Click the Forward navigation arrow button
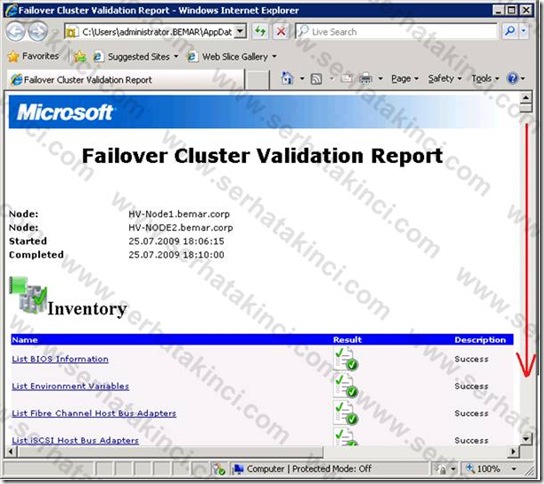 38,32
